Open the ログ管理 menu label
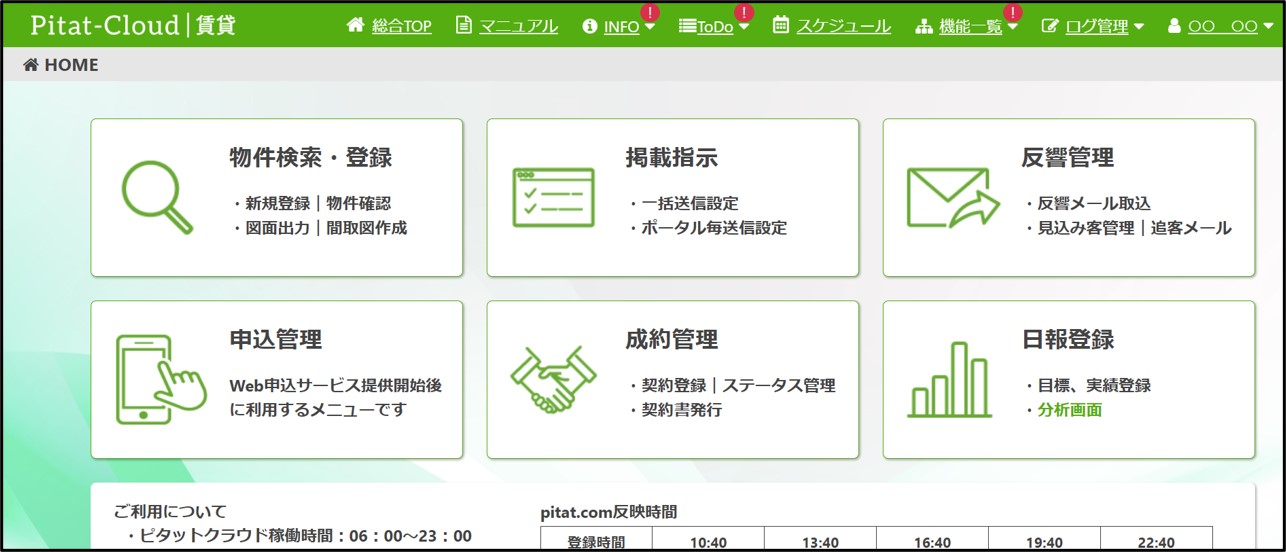Image resolution: width=1286 pixels, height=552 pixels. click(x=1097, y=27)
